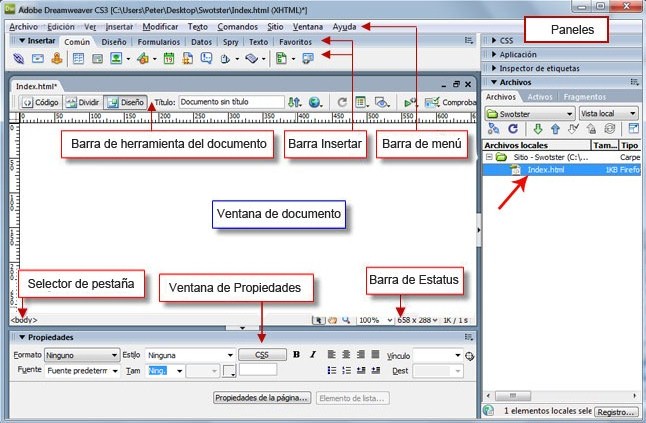Switch to the Formularios insert tab
This screenshot has width=646, height=423.
coord(159,42)
